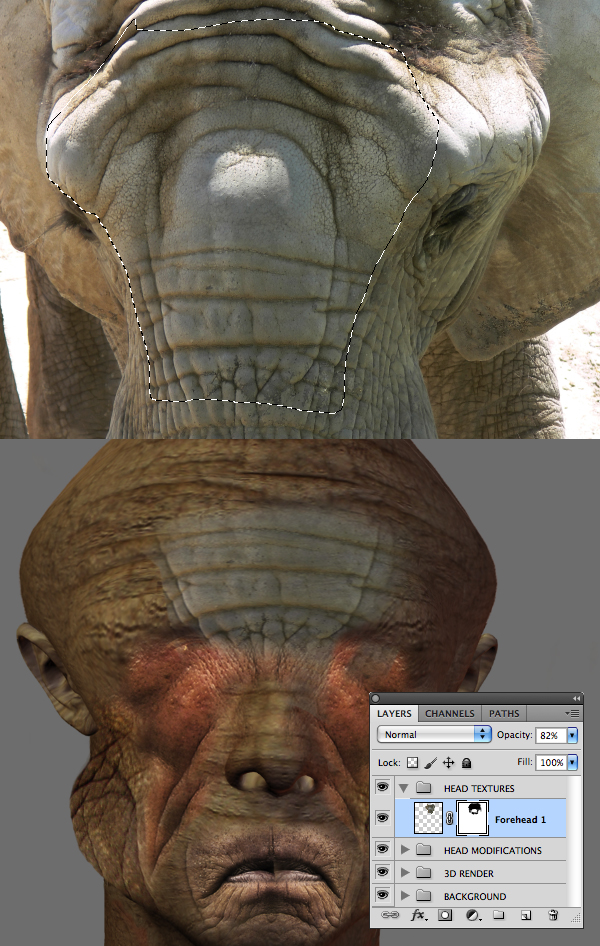Hide the 3D RENDER group
600x946 pixels.
382,872
